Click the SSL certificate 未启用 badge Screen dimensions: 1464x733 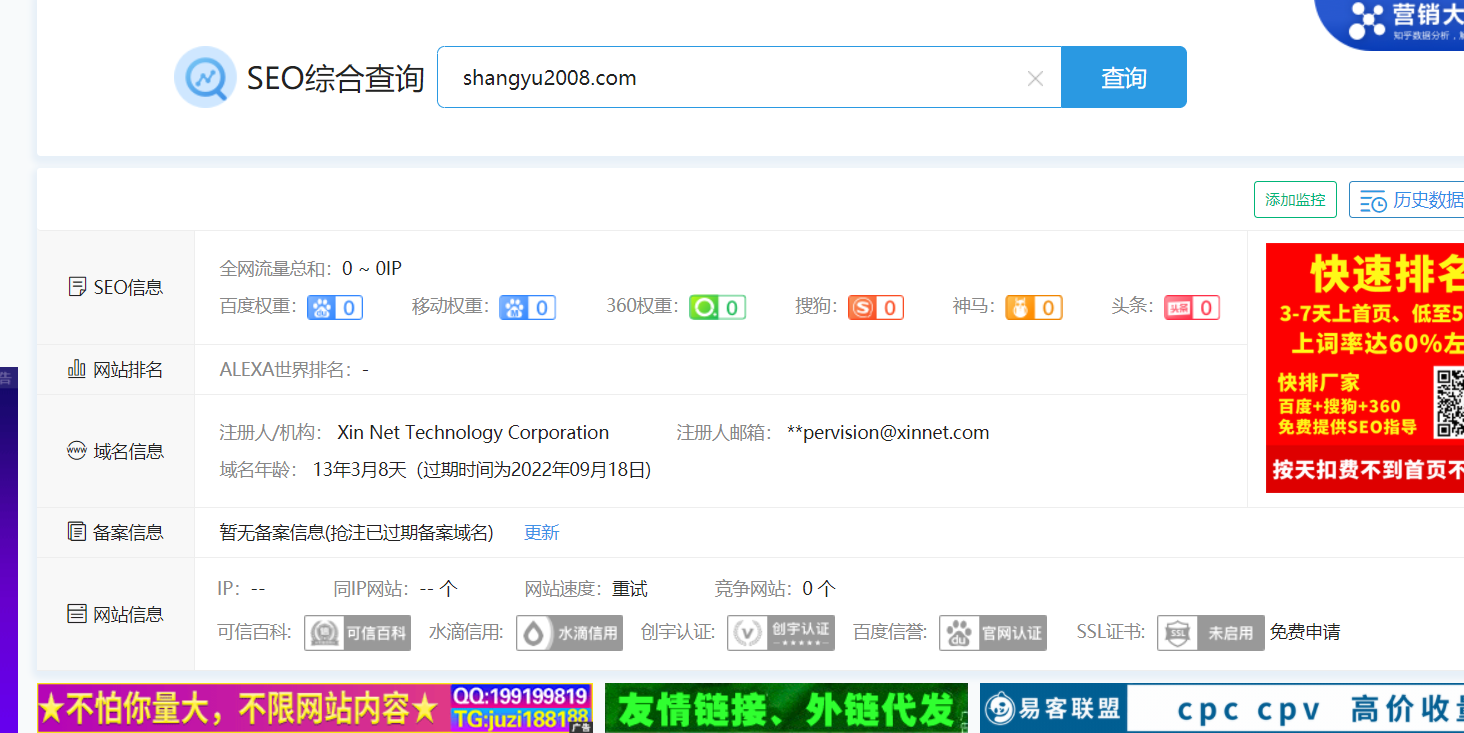(x=1210, y=632)
